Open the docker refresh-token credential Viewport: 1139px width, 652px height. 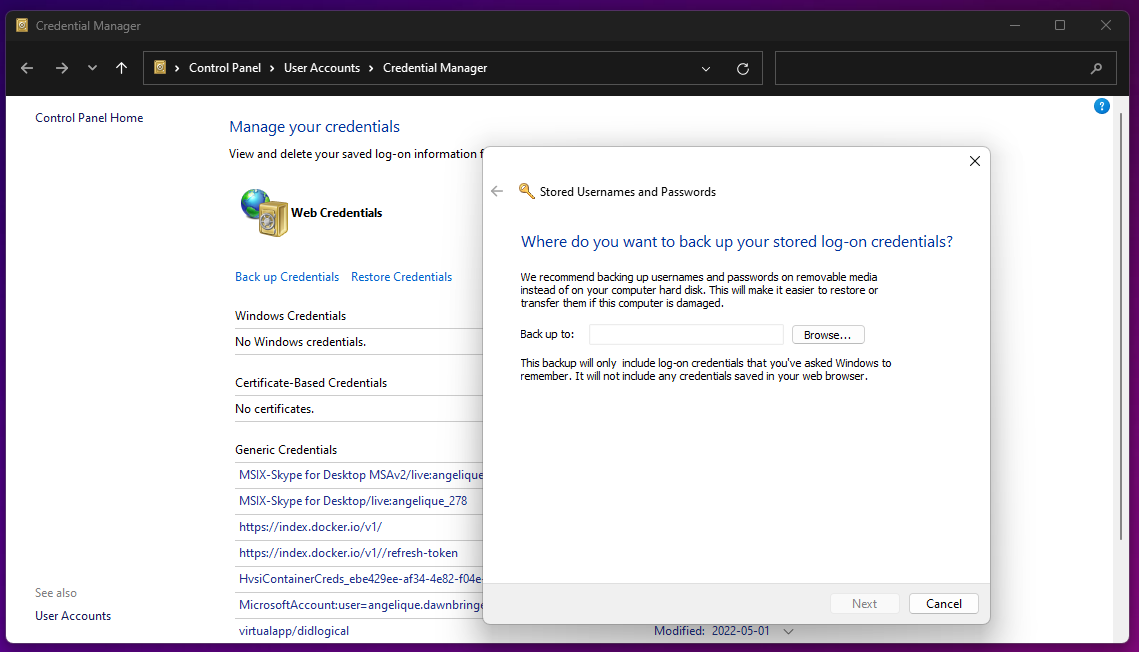pos(348,553)
